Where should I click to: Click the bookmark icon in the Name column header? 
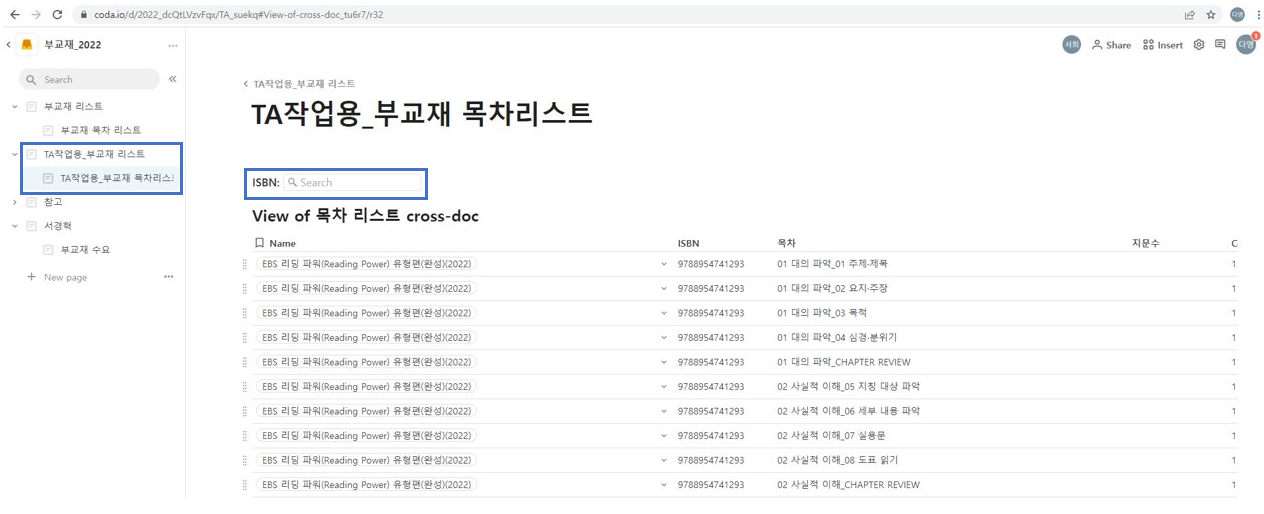click(x=259, y=243)
